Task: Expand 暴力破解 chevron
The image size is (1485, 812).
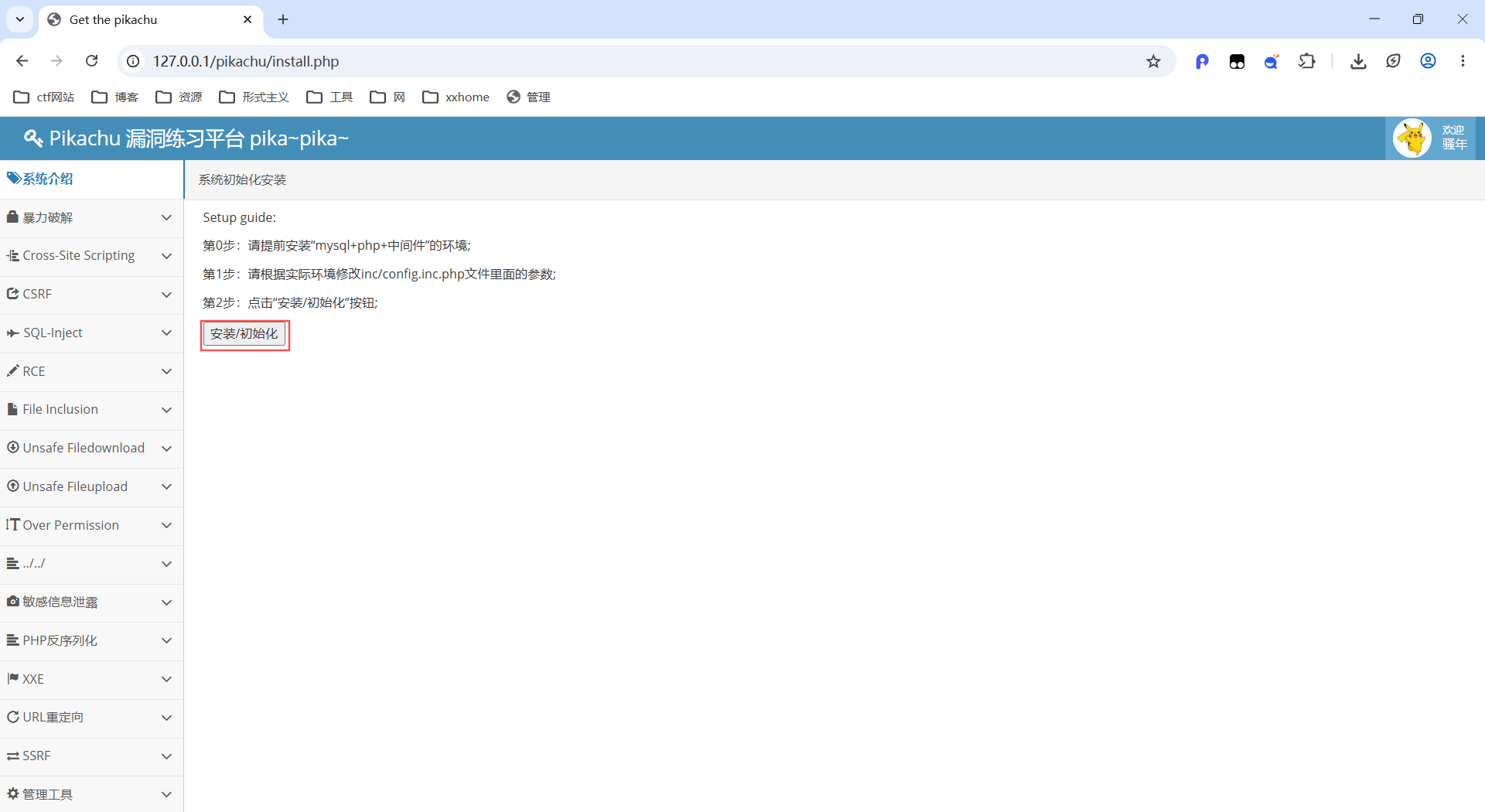Action: (166, 217)
